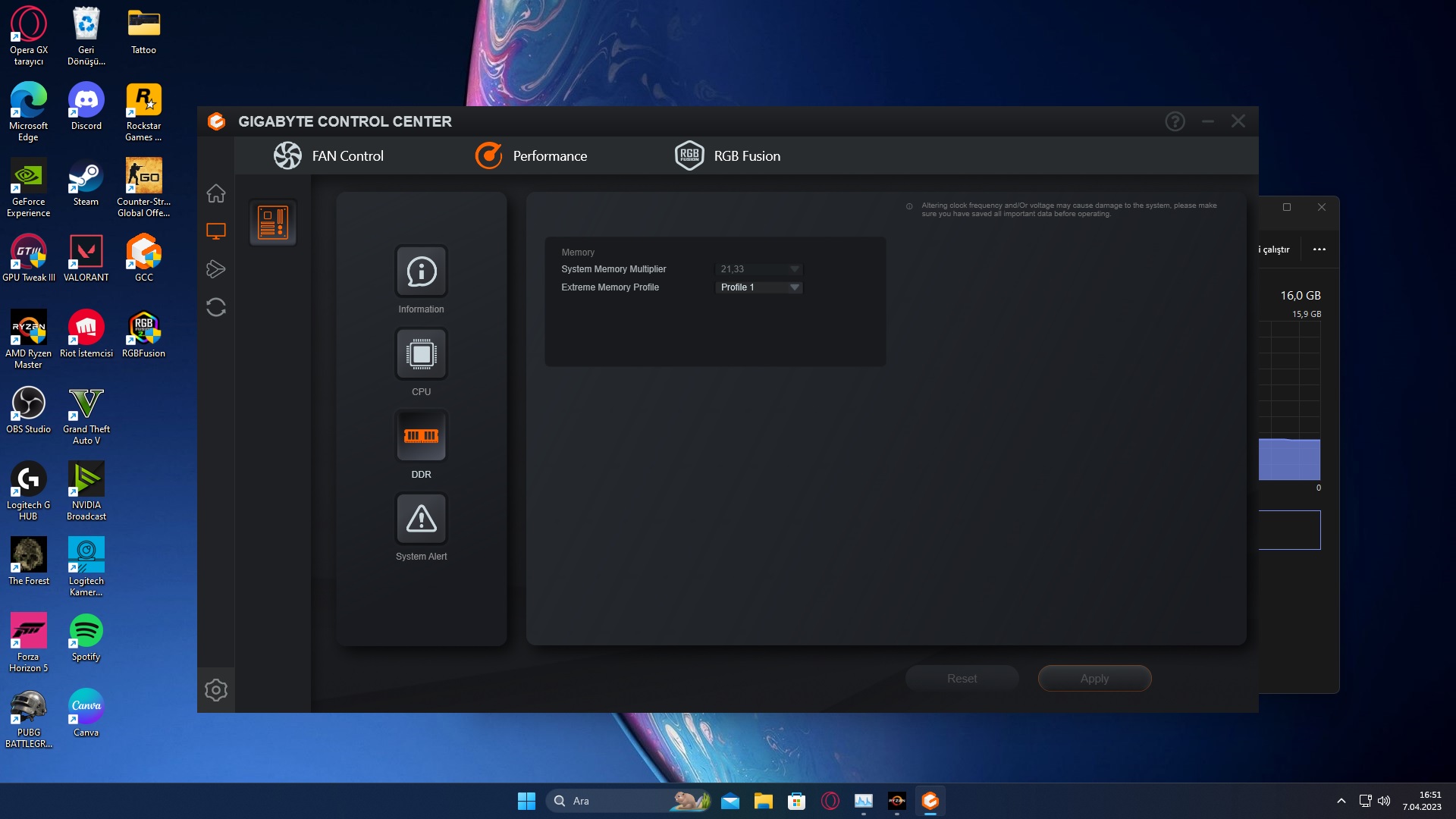This screenshot has width=1456, height=819.
Task: Open the Information section icon
Action: pos(421,271)
